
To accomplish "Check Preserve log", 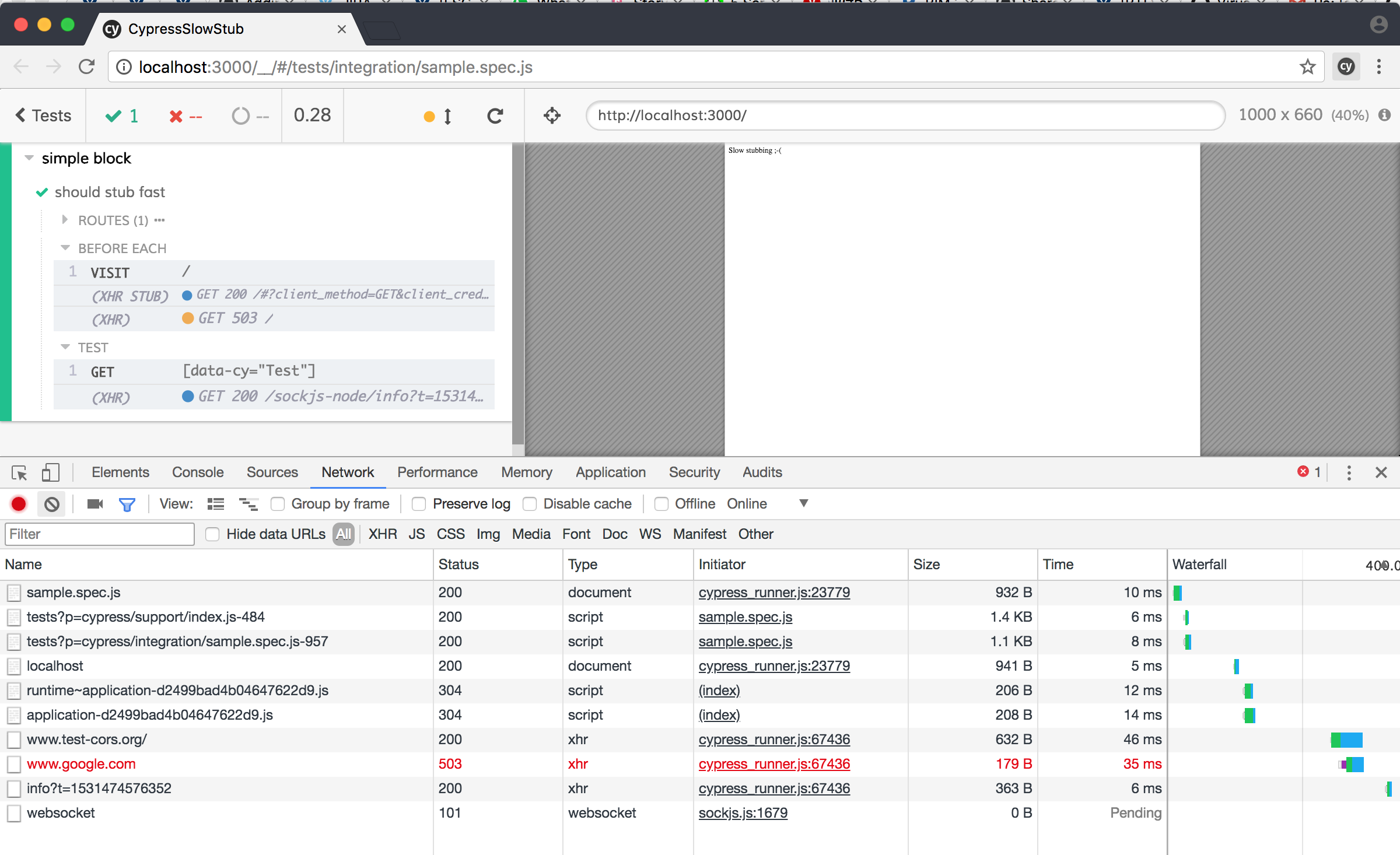I will 418,503.
